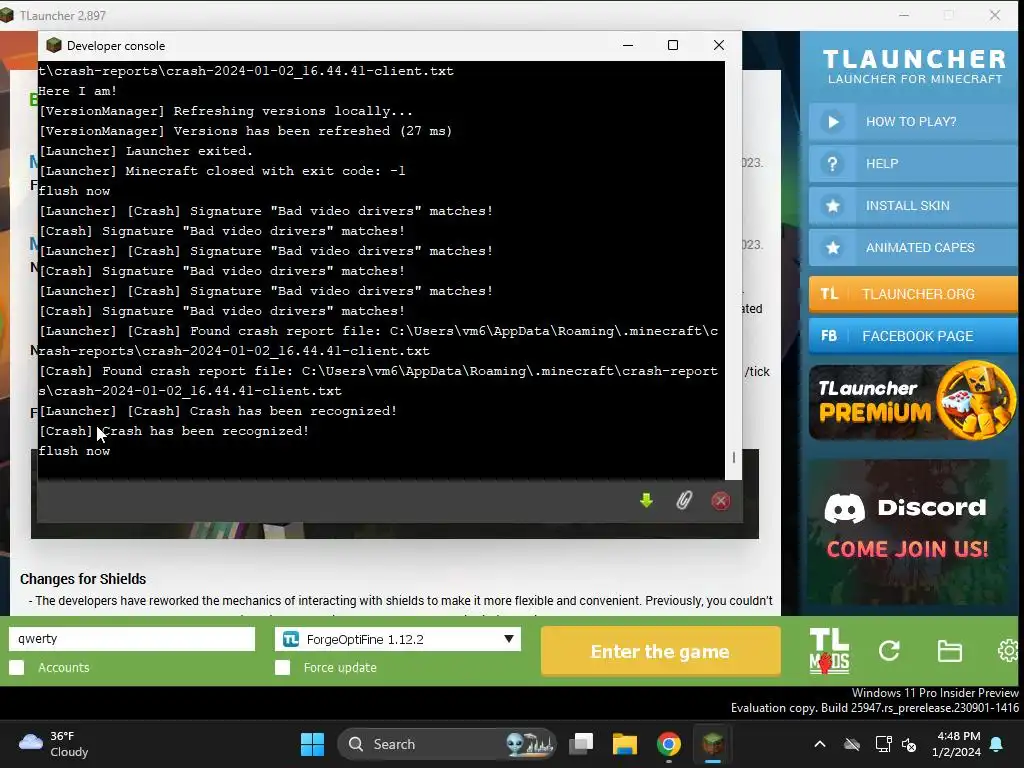Enable the Force update checkbox

coord(283,667)
